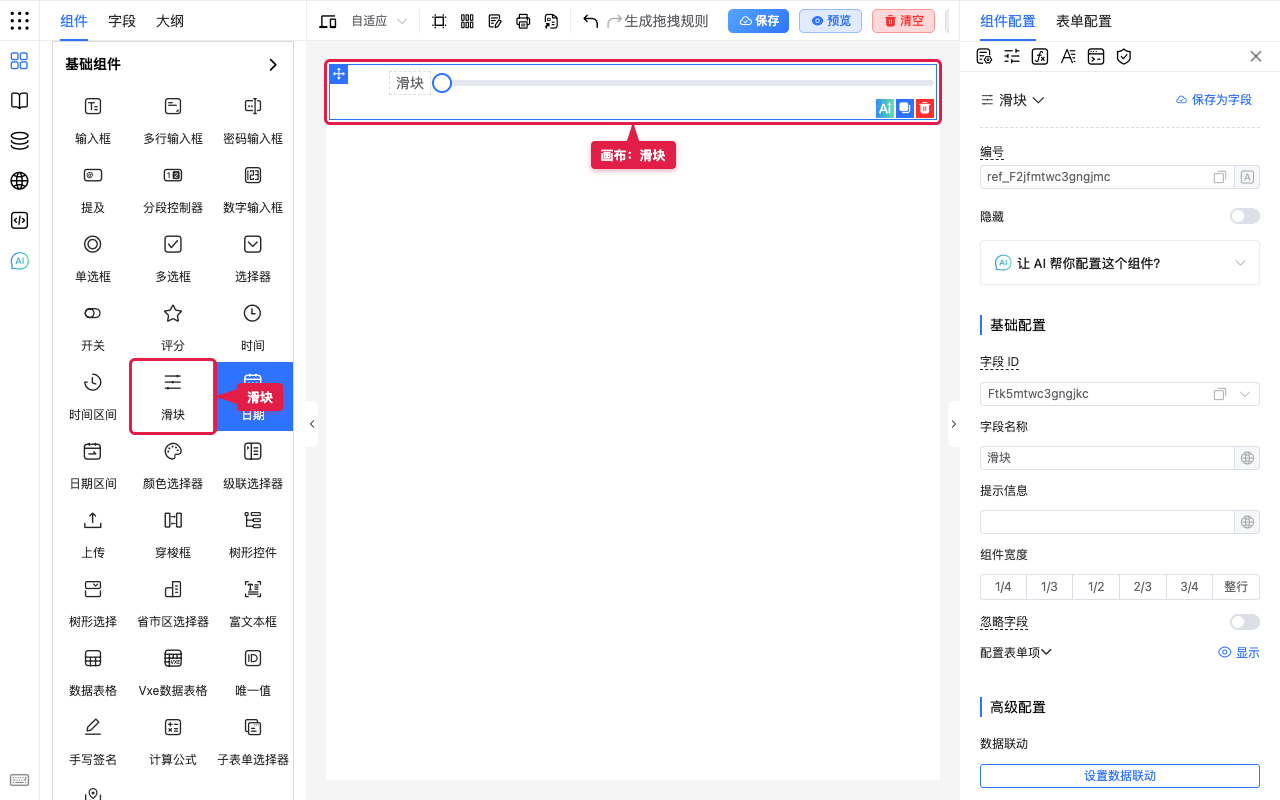Open the code icon in left sidebar

pos(19,221)
